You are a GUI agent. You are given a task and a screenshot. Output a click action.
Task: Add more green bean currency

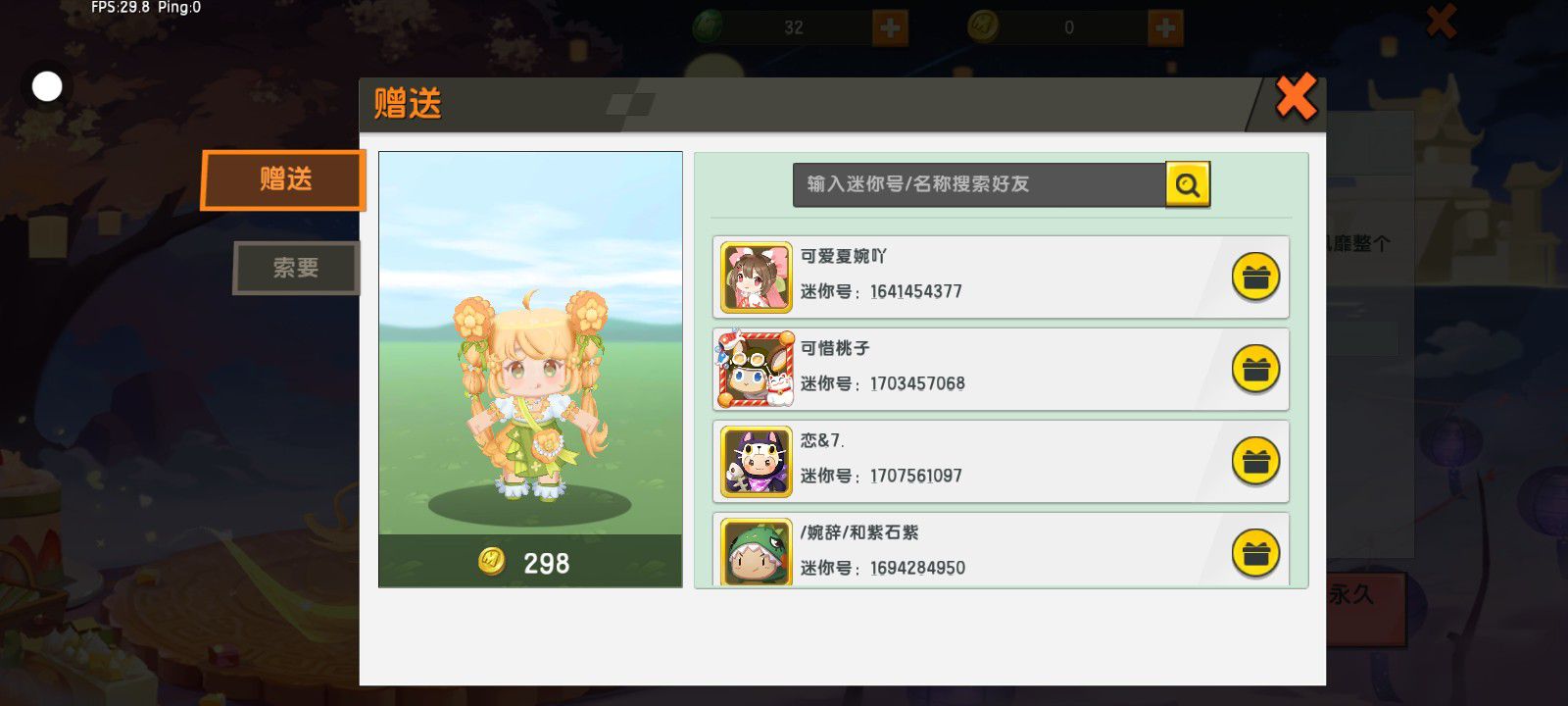(x=890, y=27)
